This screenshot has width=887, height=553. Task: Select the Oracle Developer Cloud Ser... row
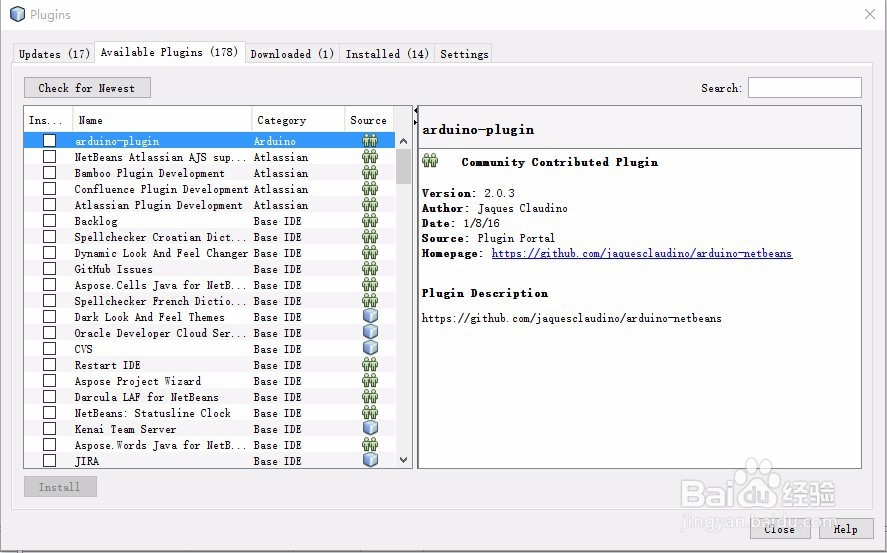(x=209, y=332)
